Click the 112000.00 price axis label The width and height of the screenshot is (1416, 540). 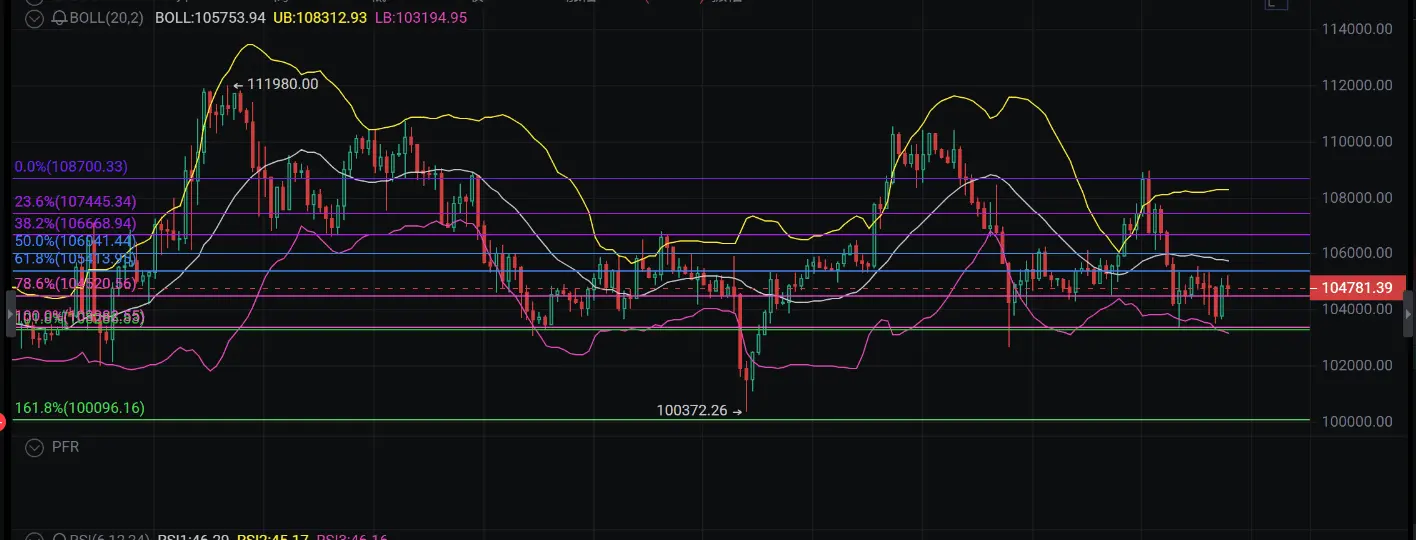[x=1355, y=85]
